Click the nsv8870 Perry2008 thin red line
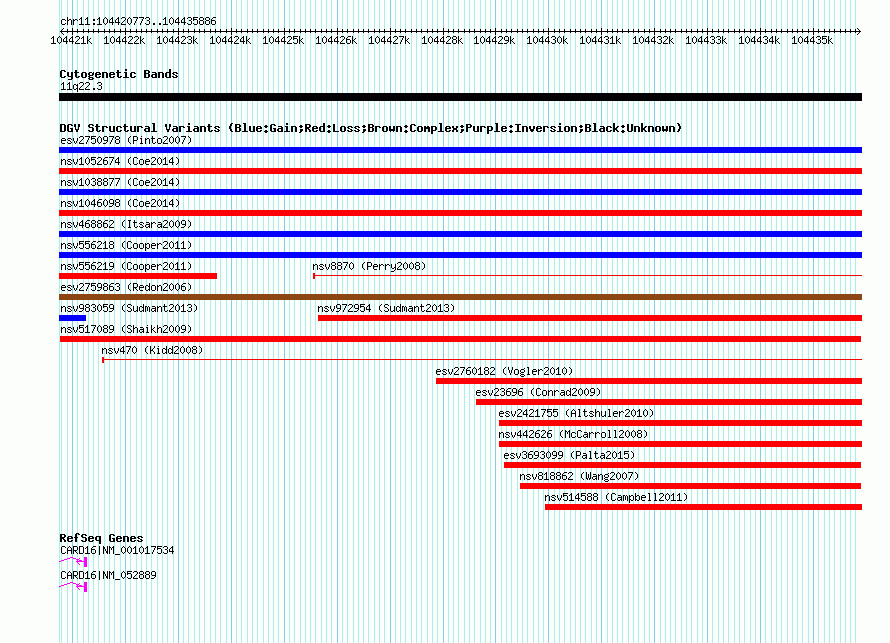This screenshot has height=643, width=890. (x=587, y=276)
